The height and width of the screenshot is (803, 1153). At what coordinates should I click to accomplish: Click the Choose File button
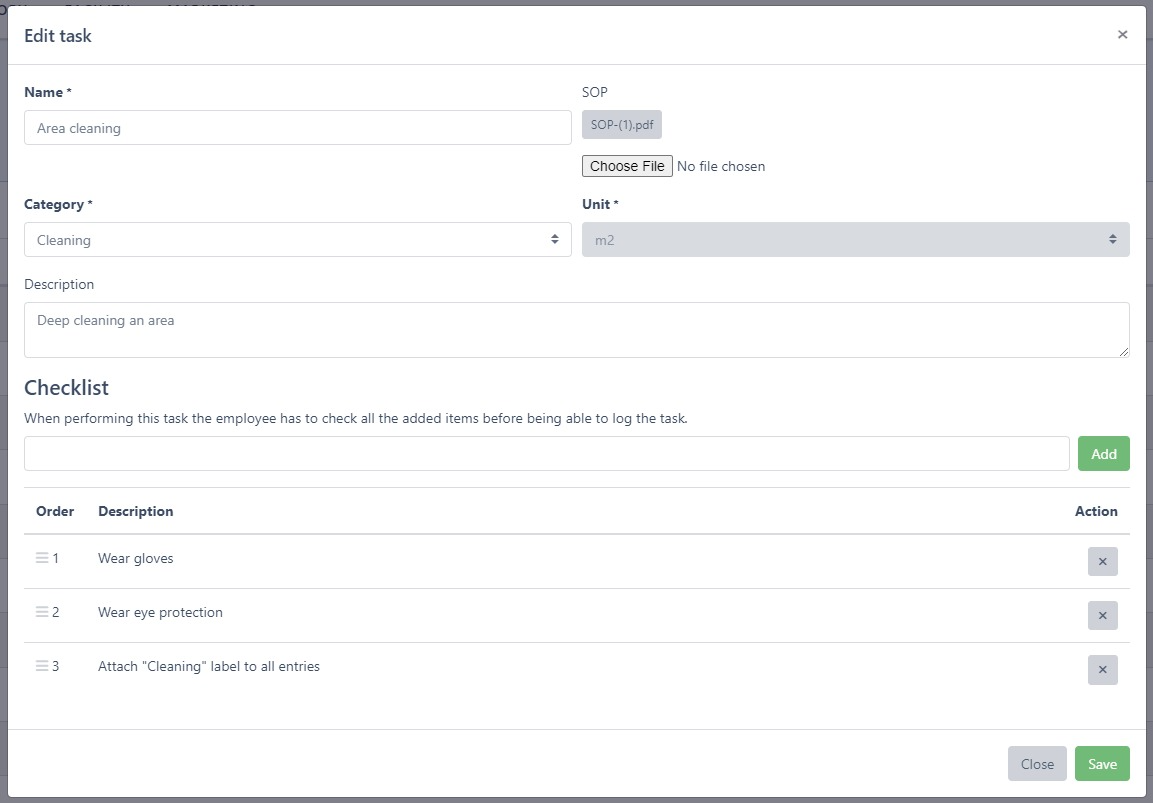click(627, 166)
